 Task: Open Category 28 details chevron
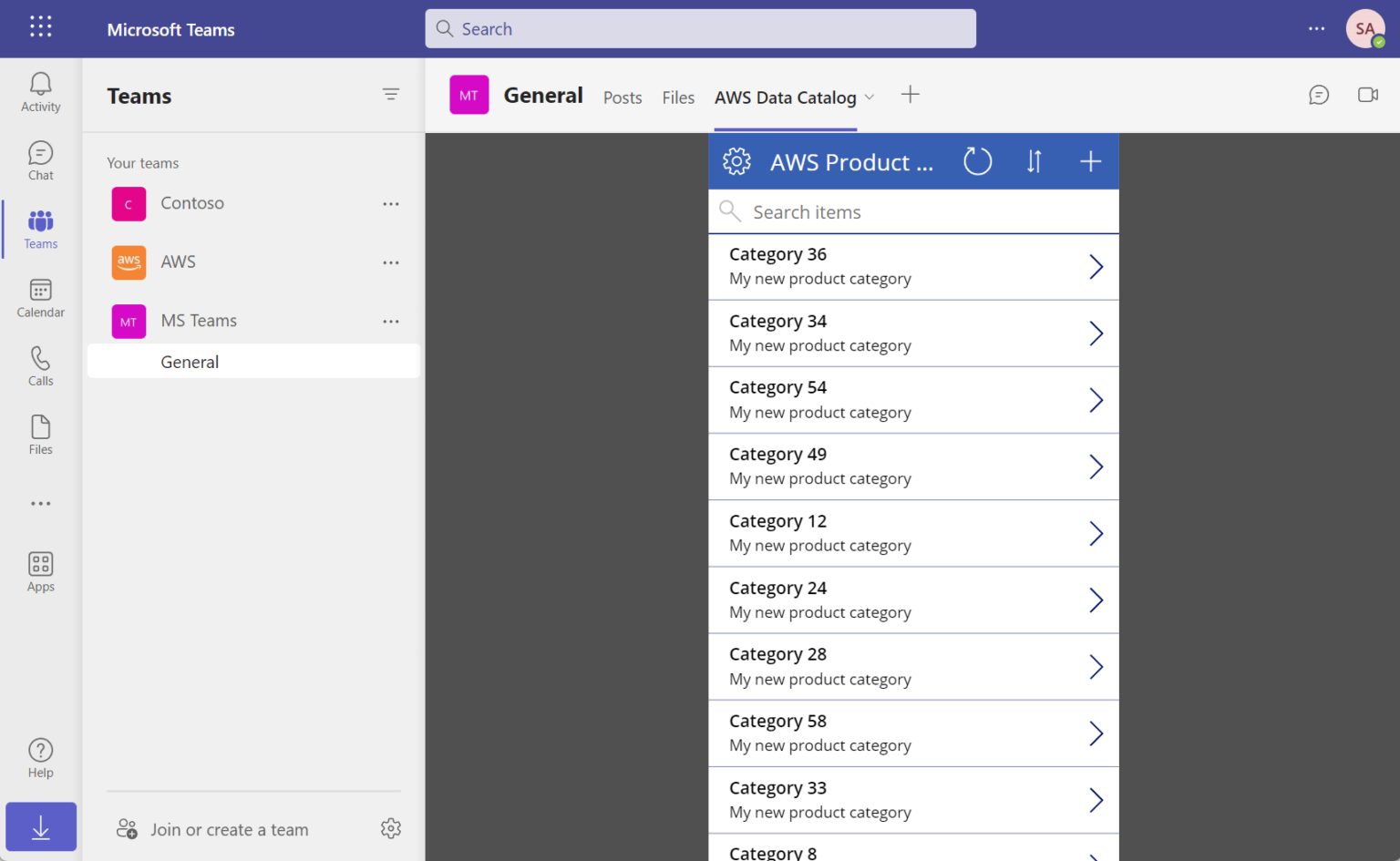click(x=1096, y=667)
